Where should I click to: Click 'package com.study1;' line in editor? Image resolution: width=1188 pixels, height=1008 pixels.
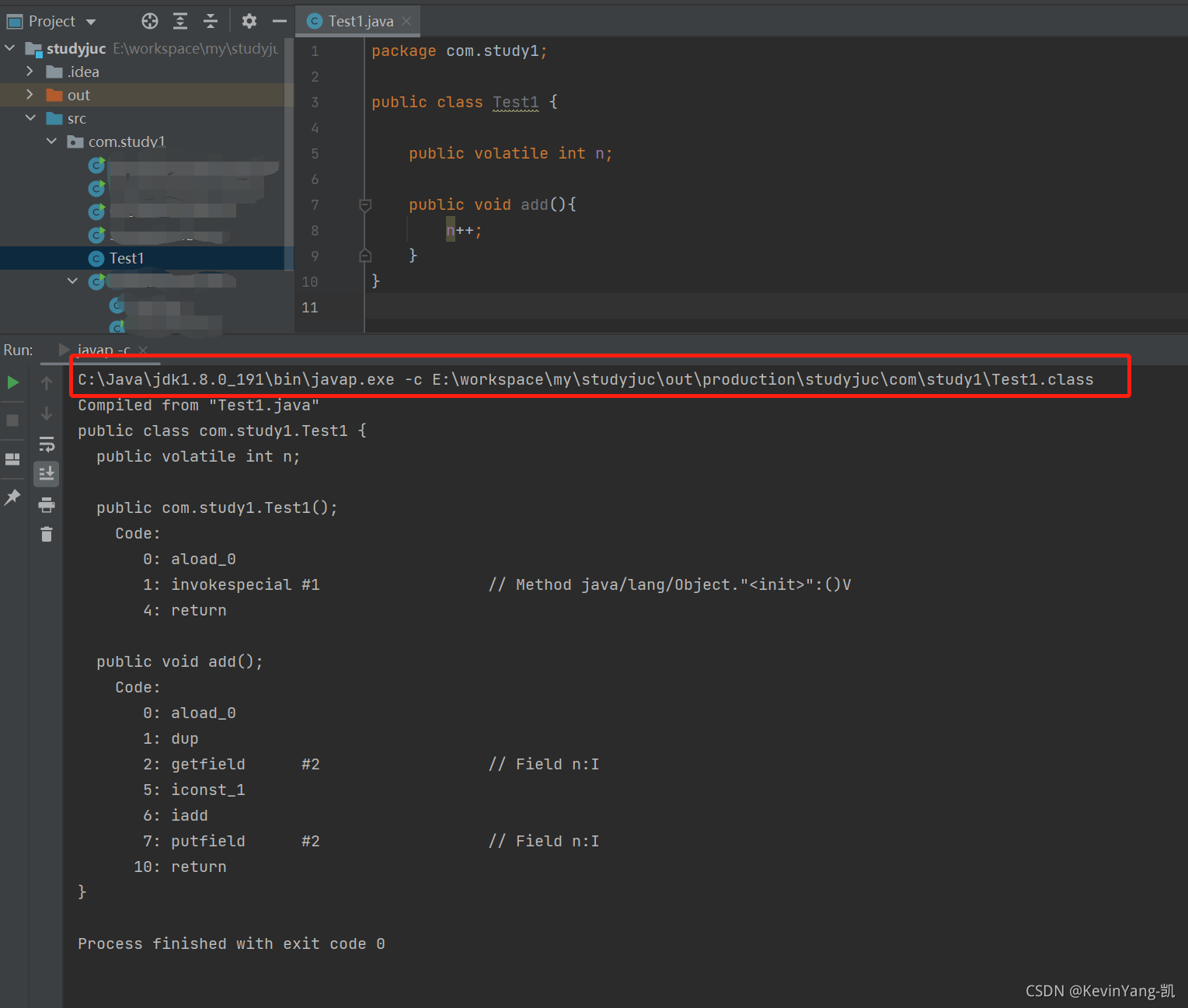click(x=459, y=51)
